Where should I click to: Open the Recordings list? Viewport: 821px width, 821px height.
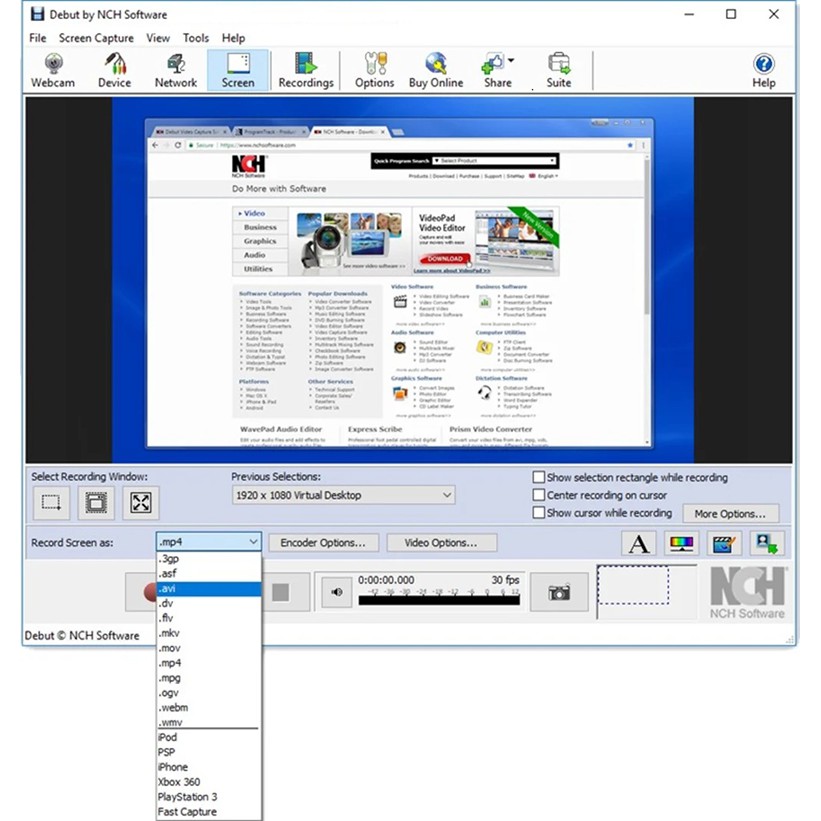(305, 70)
